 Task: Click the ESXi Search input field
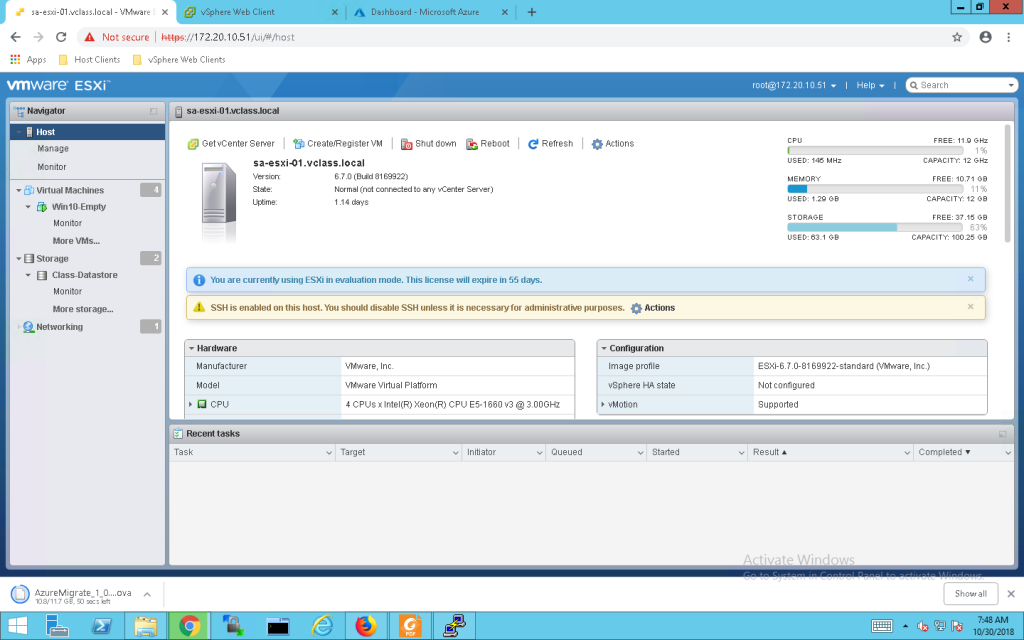click(962, 85)
